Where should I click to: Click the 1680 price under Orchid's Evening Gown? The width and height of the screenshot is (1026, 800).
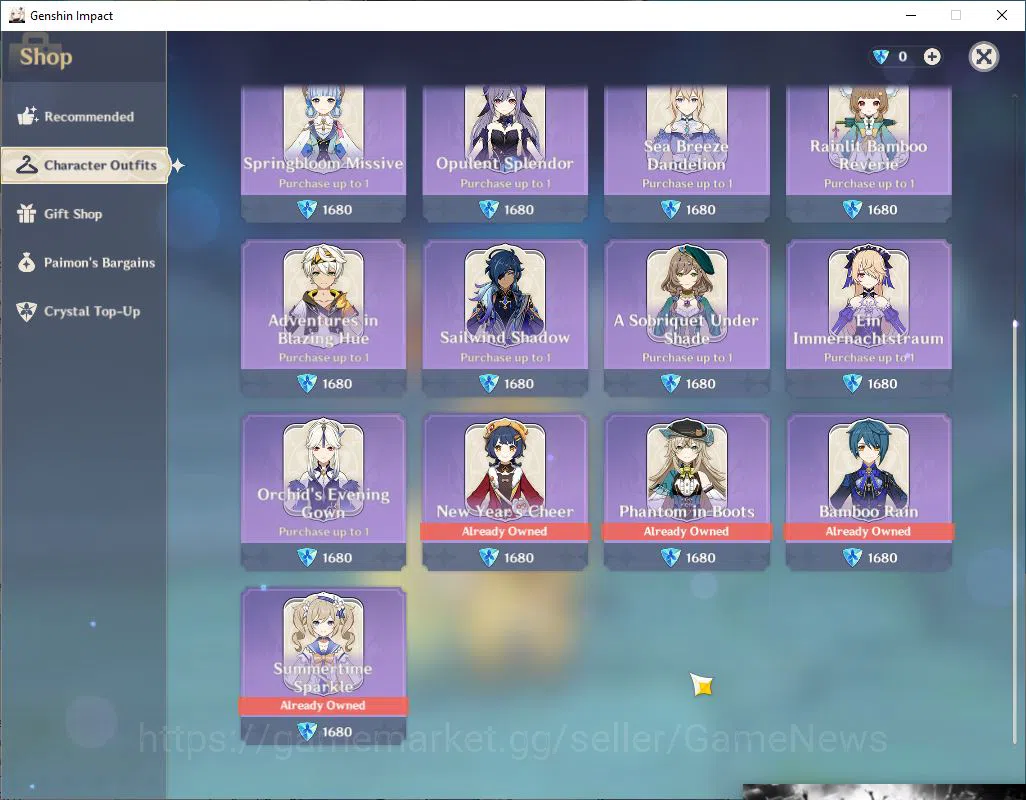(x=337, y=558)
